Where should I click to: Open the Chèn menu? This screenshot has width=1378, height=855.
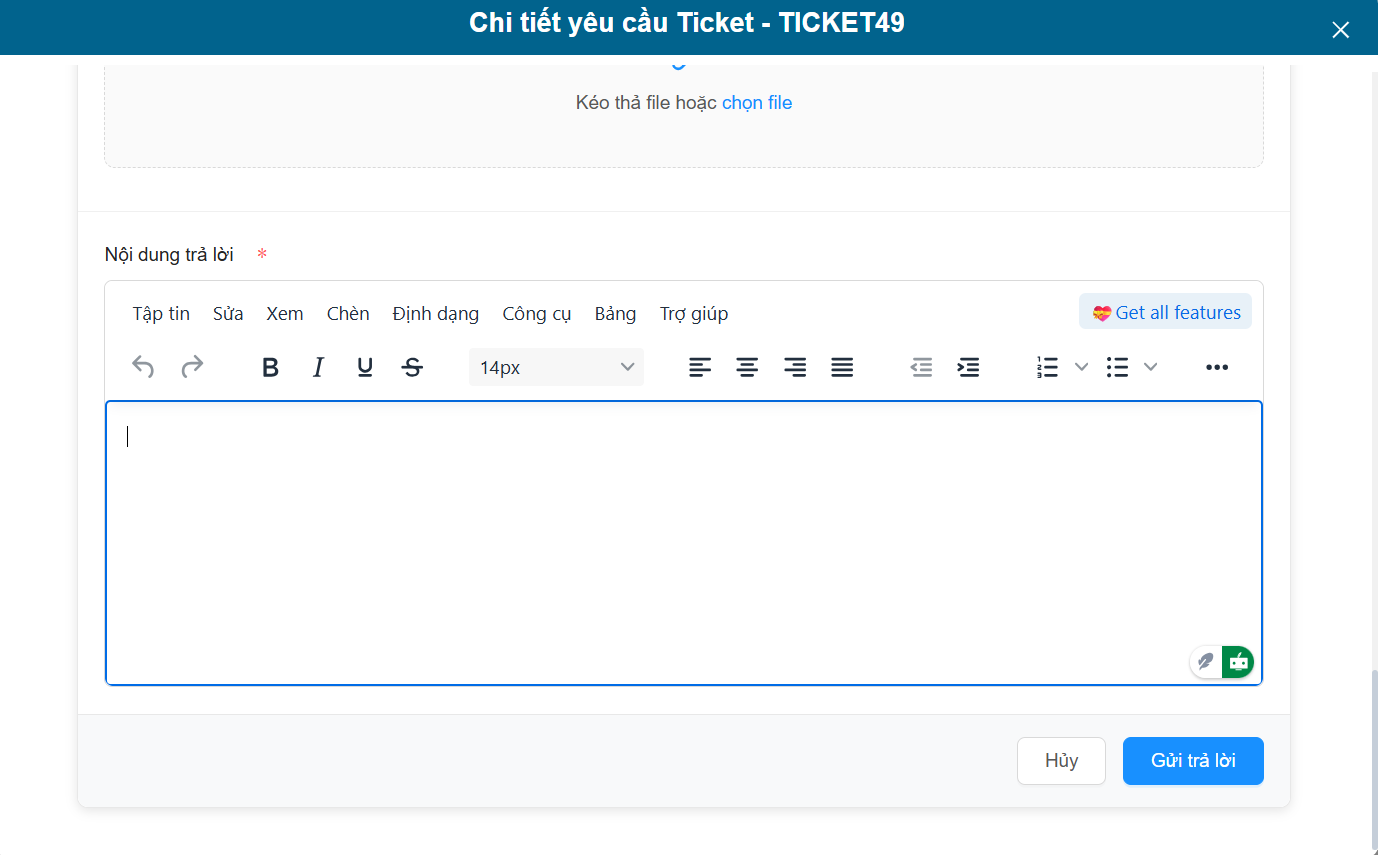pos(348,314)
